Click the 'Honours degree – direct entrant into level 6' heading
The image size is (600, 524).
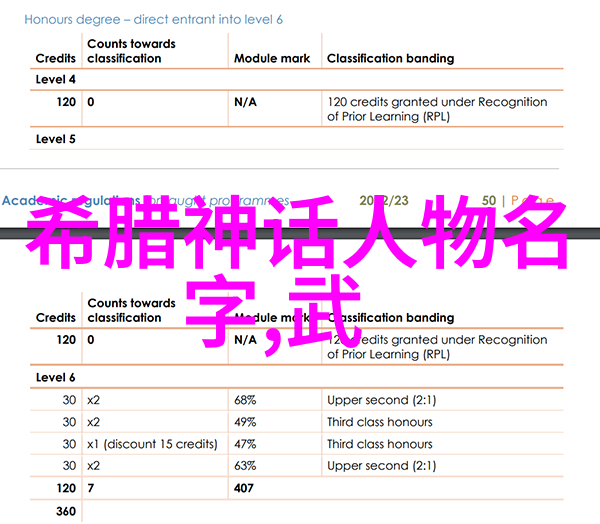coord(153,20)
